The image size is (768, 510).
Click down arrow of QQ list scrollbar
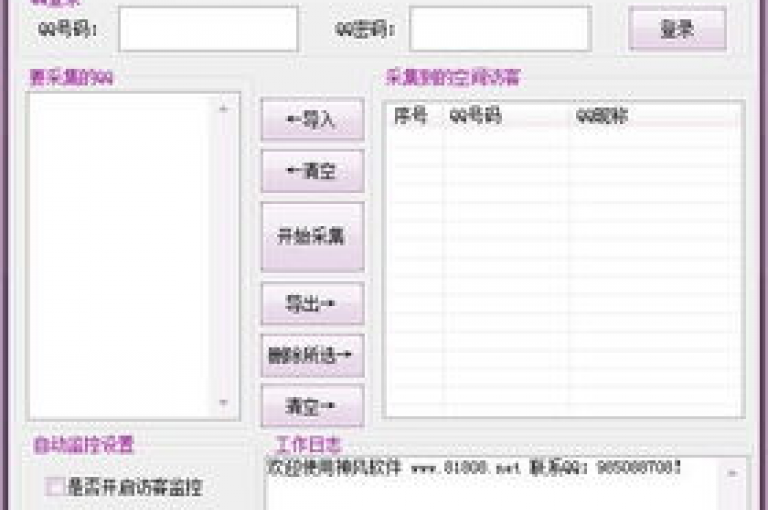pyautogui.click(x=223, y=403)
